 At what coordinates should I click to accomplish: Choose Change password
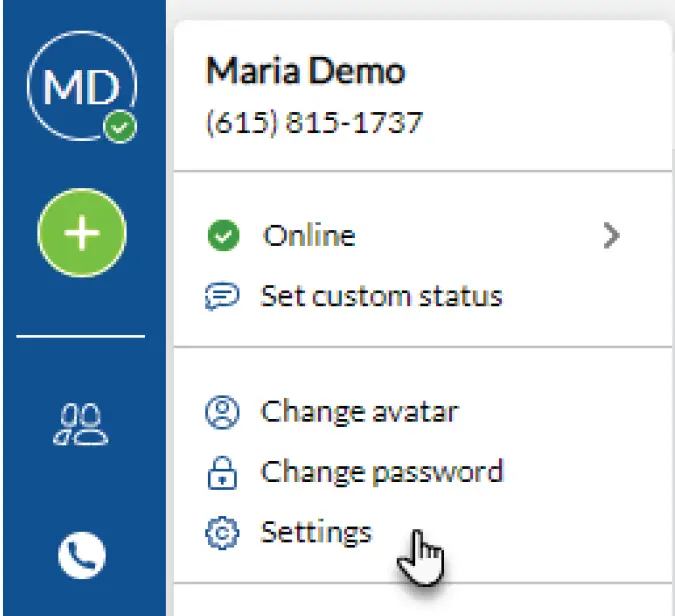(382, 473)
